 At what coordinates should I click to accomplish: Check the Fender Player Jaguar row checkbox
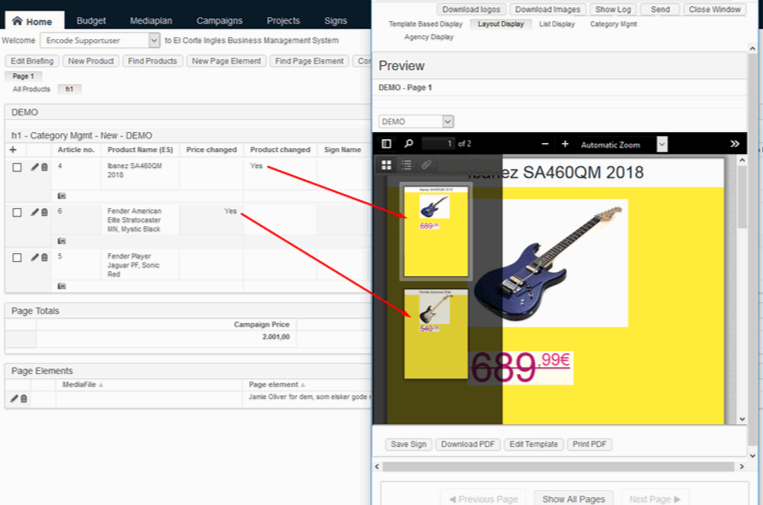click(x=17, y=257)
